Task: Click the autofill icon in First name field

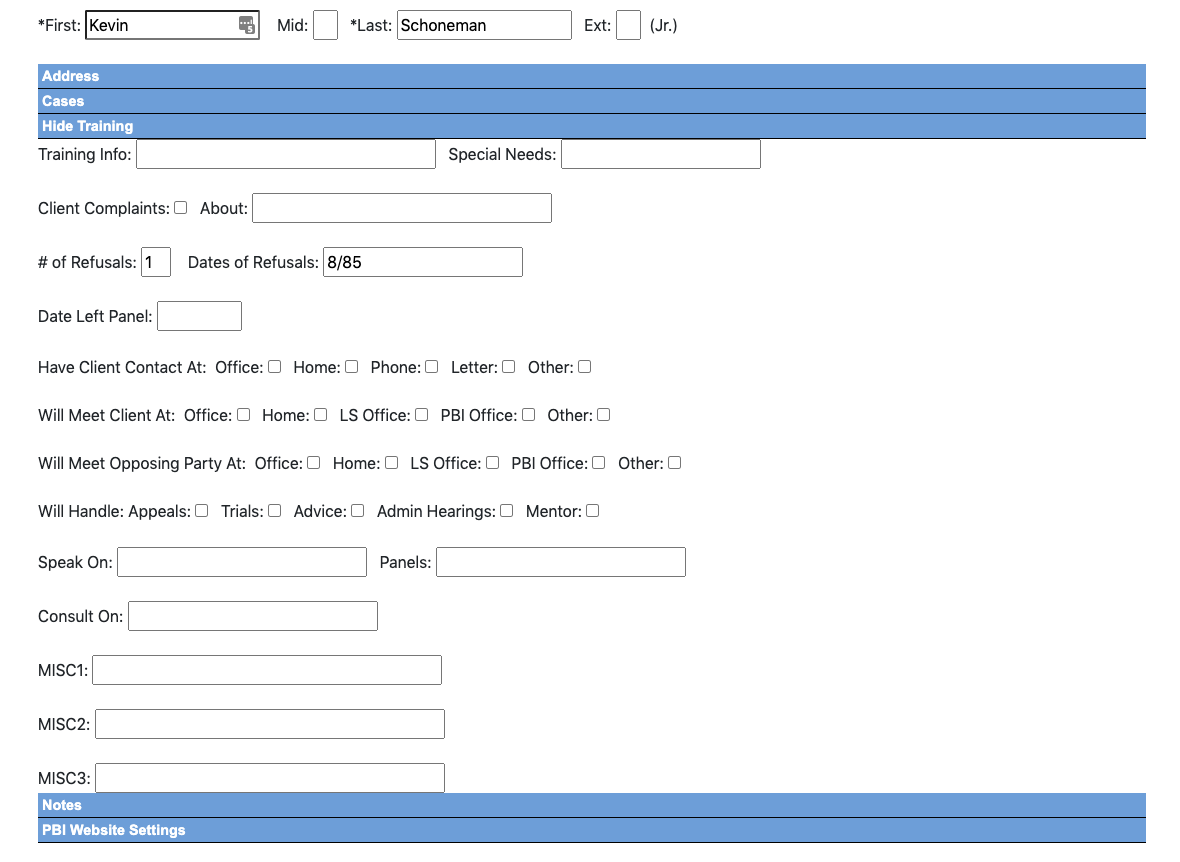Action: (246, 25)
